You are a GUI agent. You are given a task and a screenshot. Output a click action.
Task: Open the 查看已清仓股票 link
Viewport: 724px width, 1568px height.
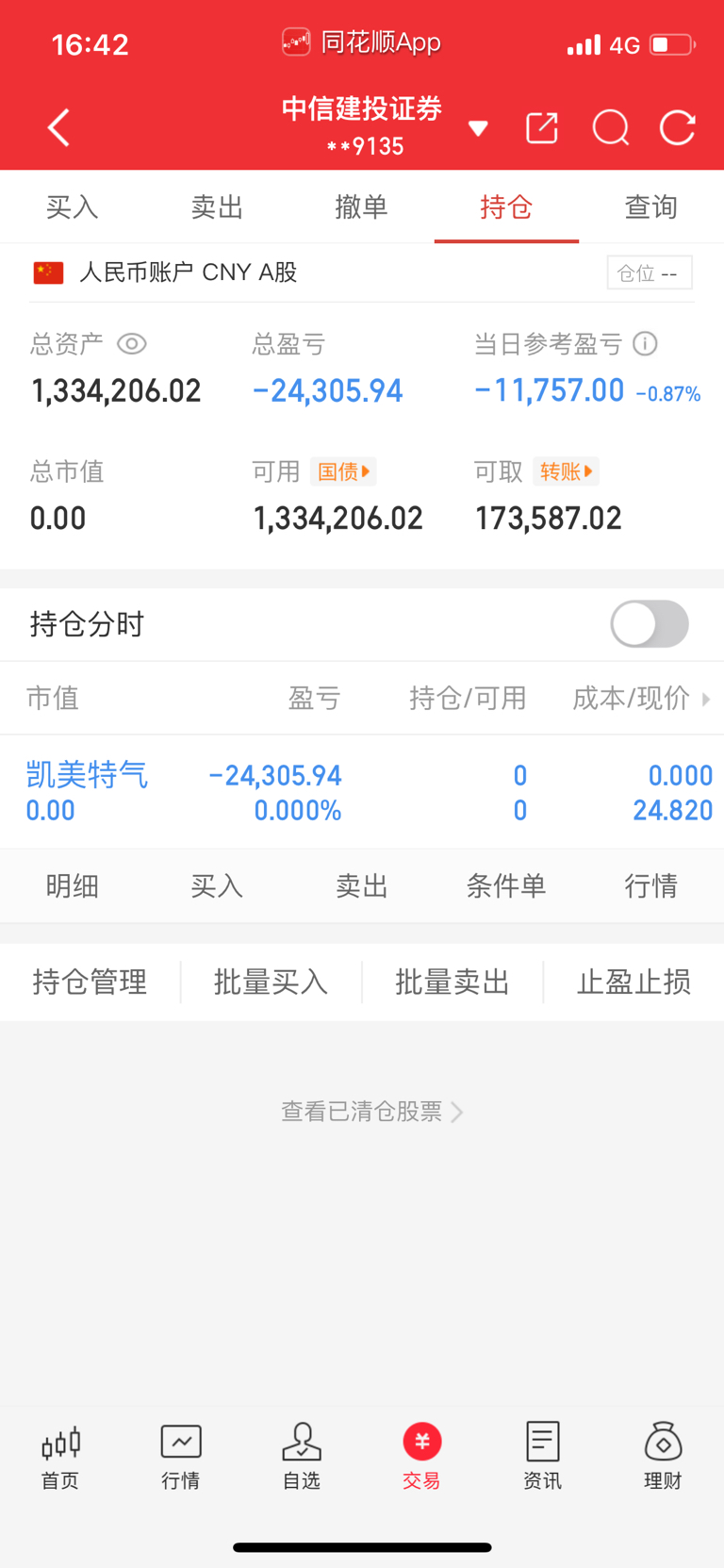[371, 1112]
